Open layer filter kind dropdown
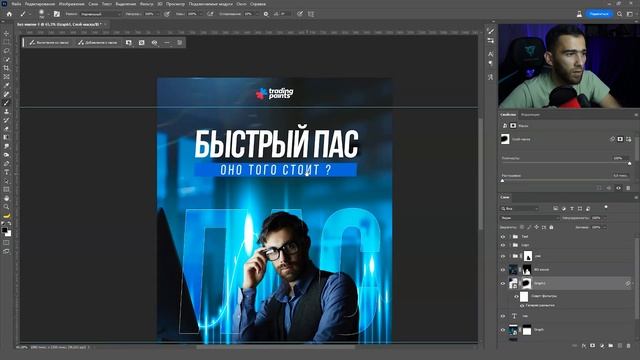 (x=520, y=209)
